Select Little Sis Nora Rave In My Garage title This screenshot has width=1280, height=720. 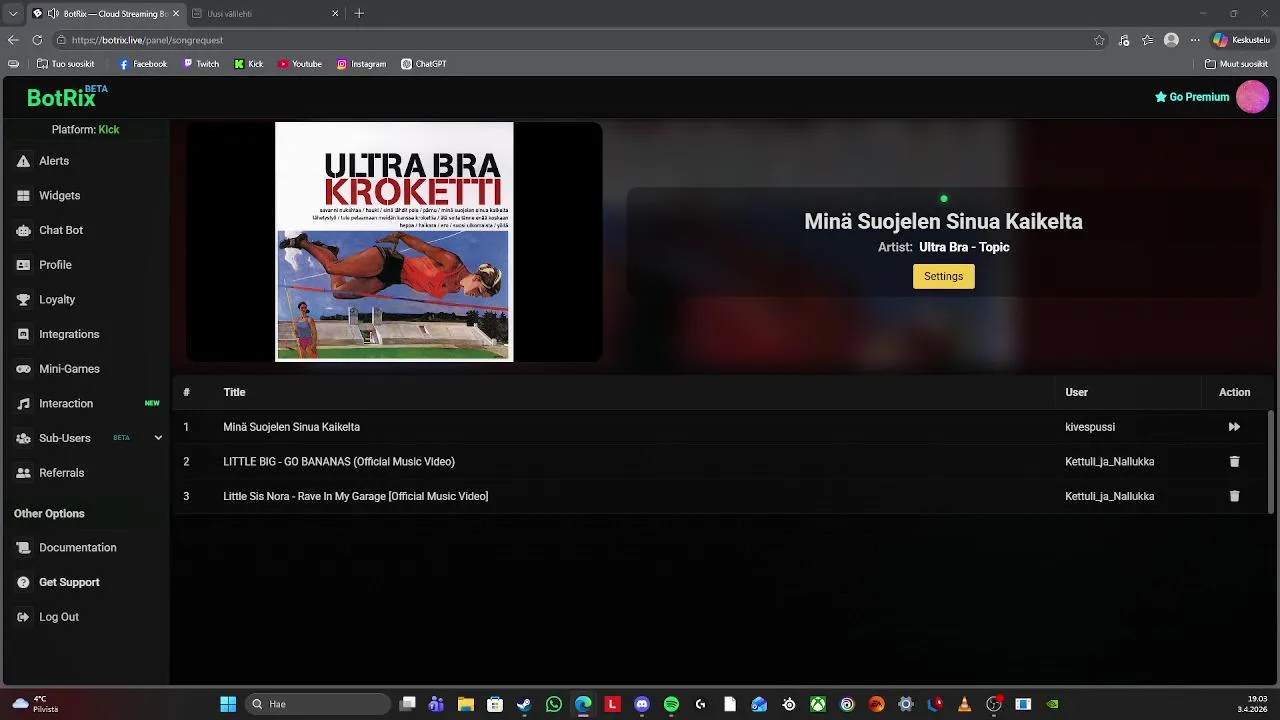[x=356, y=496]
